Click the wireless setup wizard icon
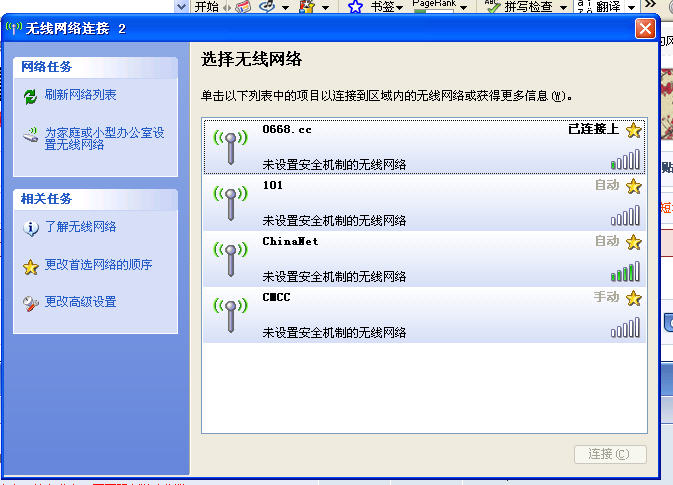 (x=30, y=138)
